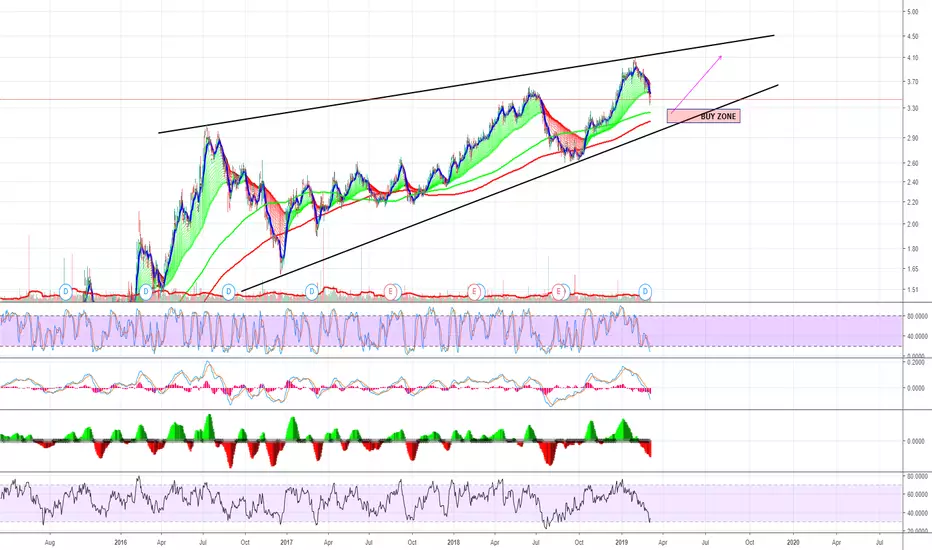Open the dividend marker near March 2016

point(146,291)
